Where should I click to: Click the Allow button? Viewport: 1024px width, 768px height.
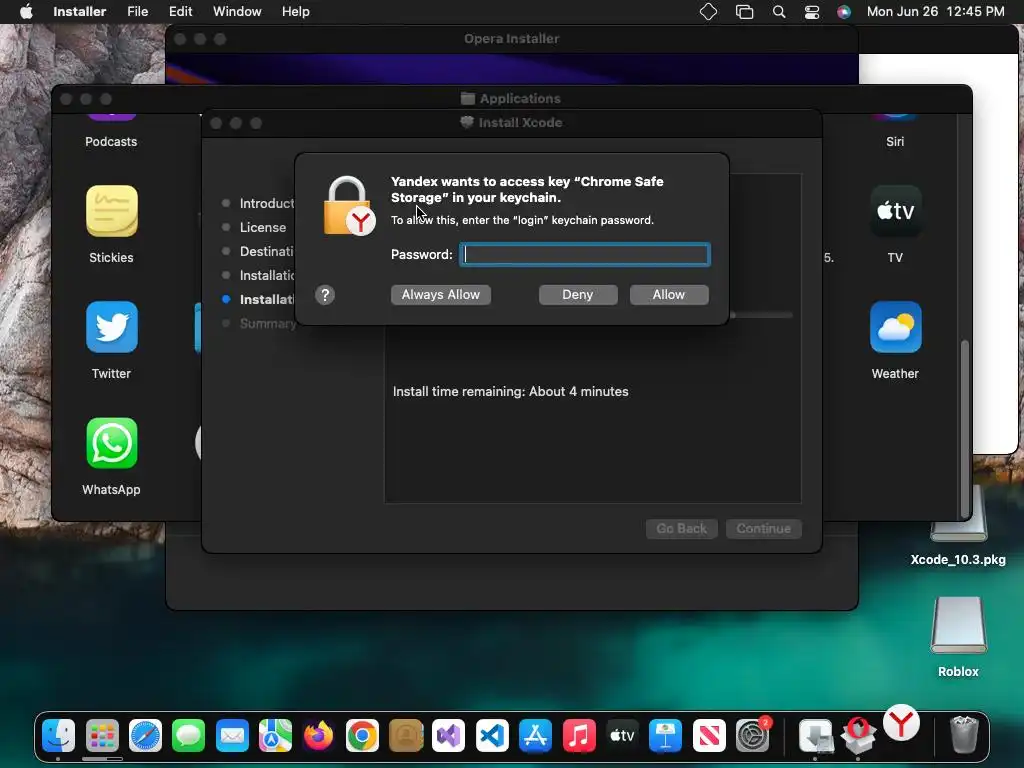click(x=669, y=295)
